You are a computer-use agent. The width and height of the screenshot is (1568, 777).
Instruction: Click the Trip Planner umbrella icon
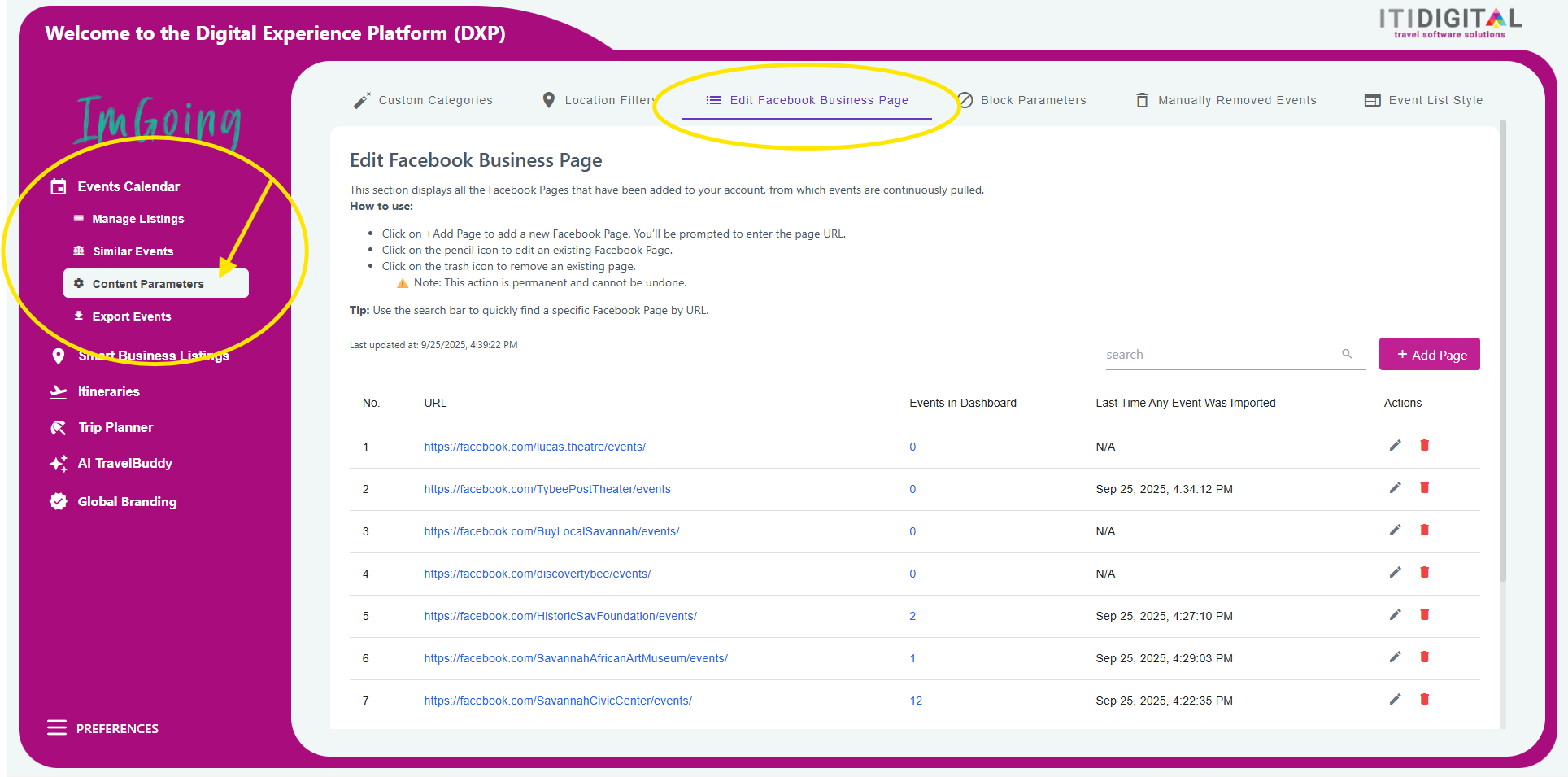(x=59, y=428)
